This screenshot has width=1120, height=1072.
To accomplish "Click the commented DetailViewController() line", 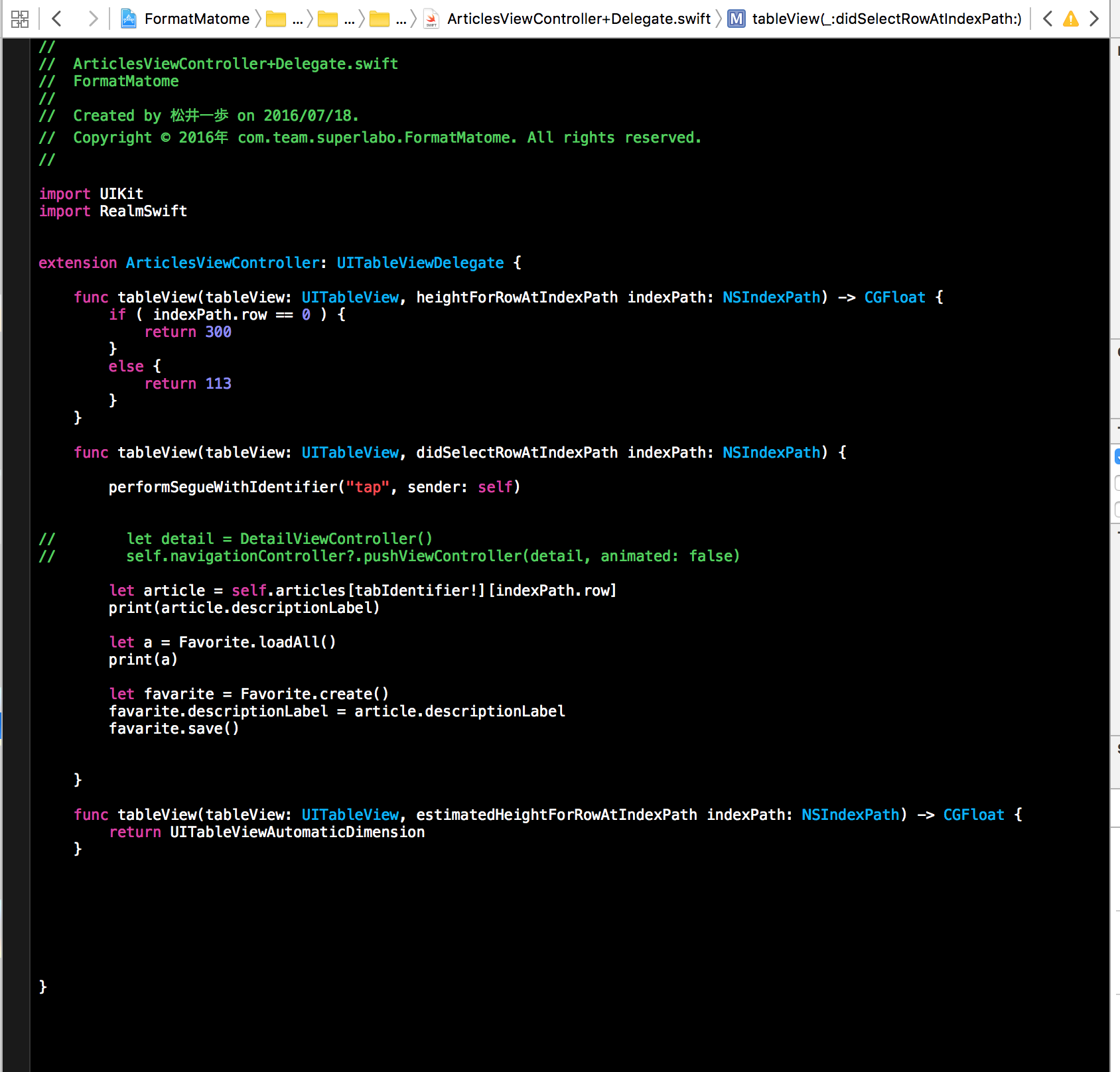I will pos(279,539).
